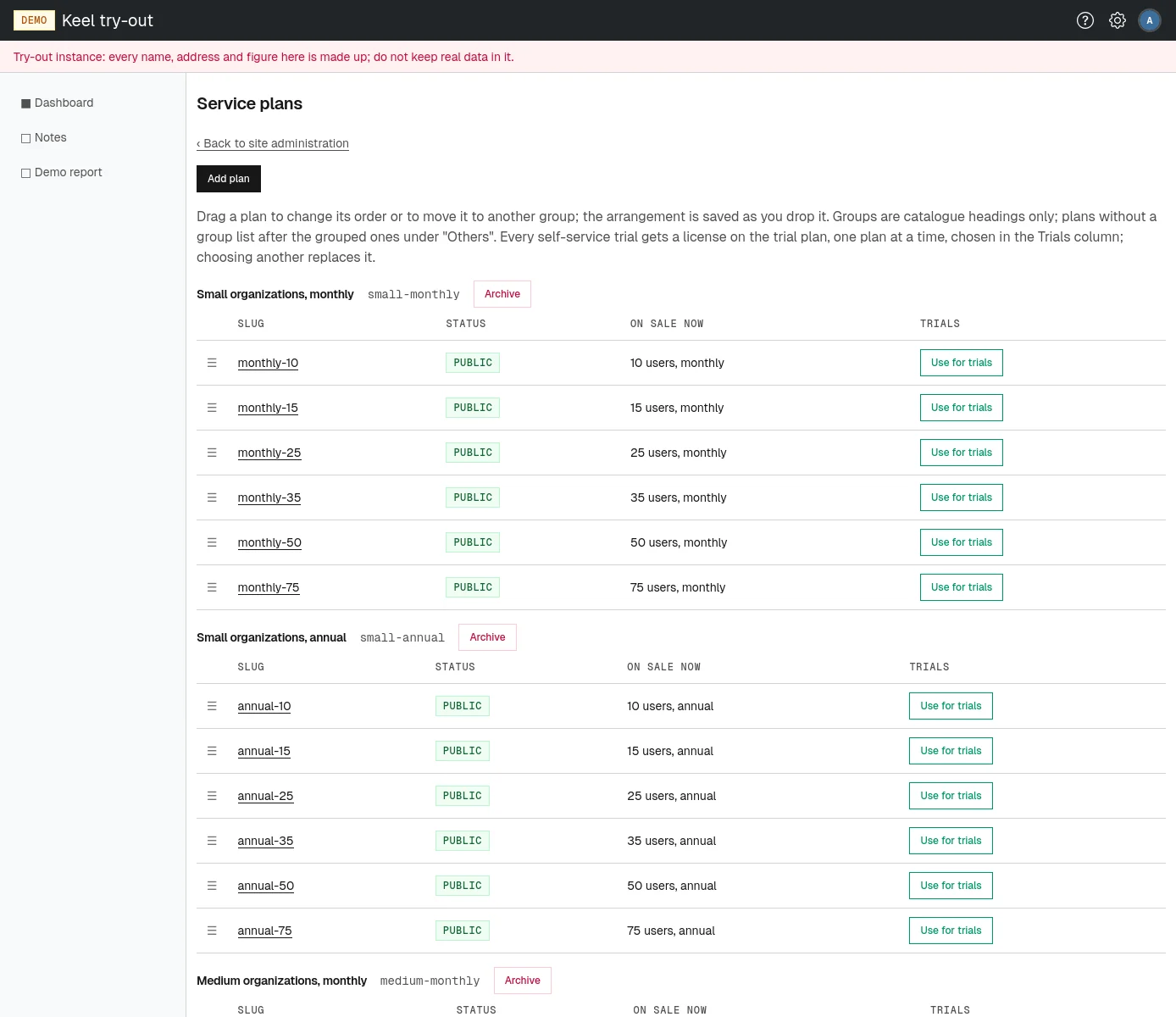Open the help question mark icon
Viewport: 1176px width, 1017px height.
tap(1085, 20)
